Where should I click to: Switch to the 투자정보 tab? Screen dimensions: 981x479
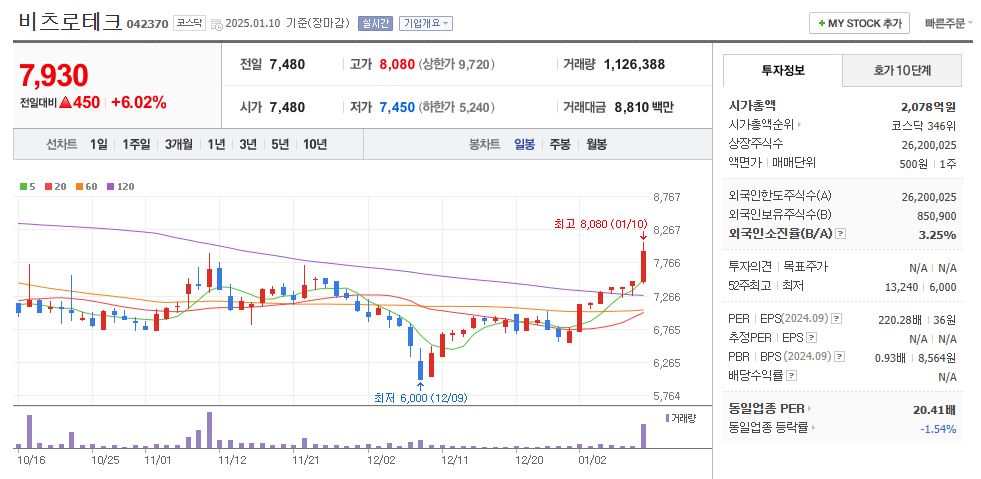click(783, 71)
